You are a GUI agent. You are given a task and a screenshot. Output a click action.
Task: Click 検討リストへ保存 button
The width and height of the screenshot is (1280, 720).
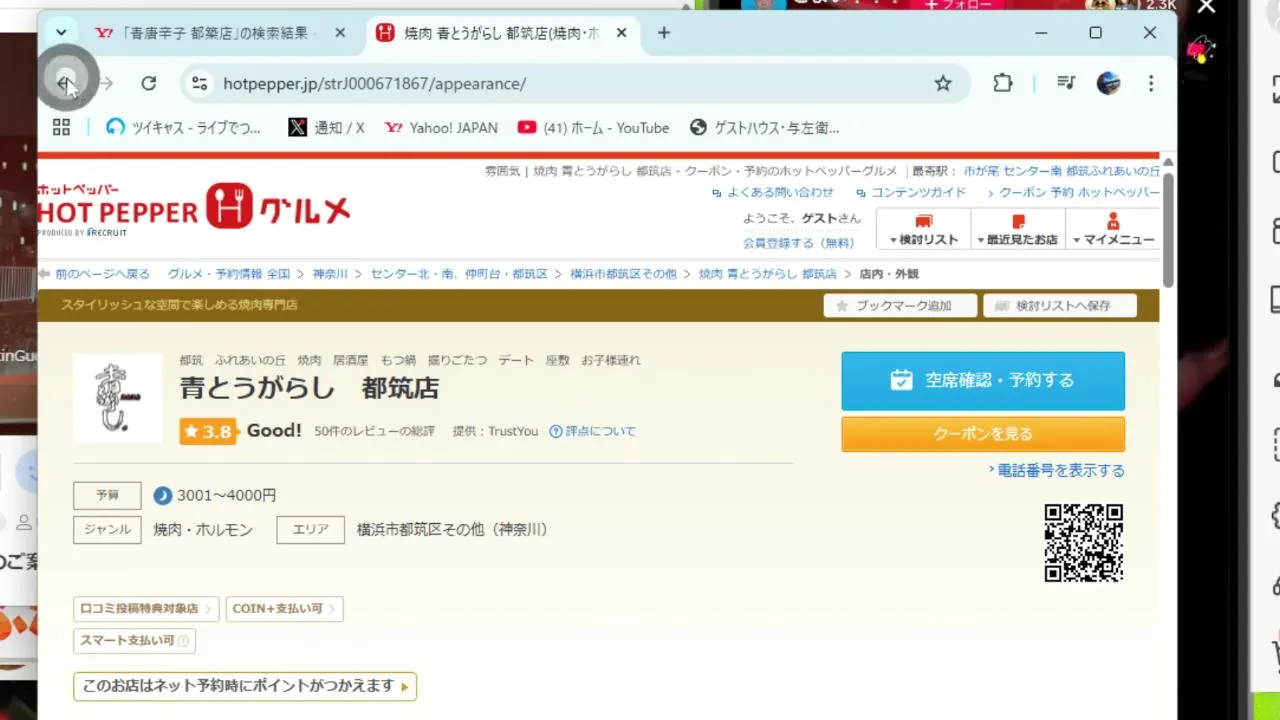pyautogui.click(x=1060, y=305)
